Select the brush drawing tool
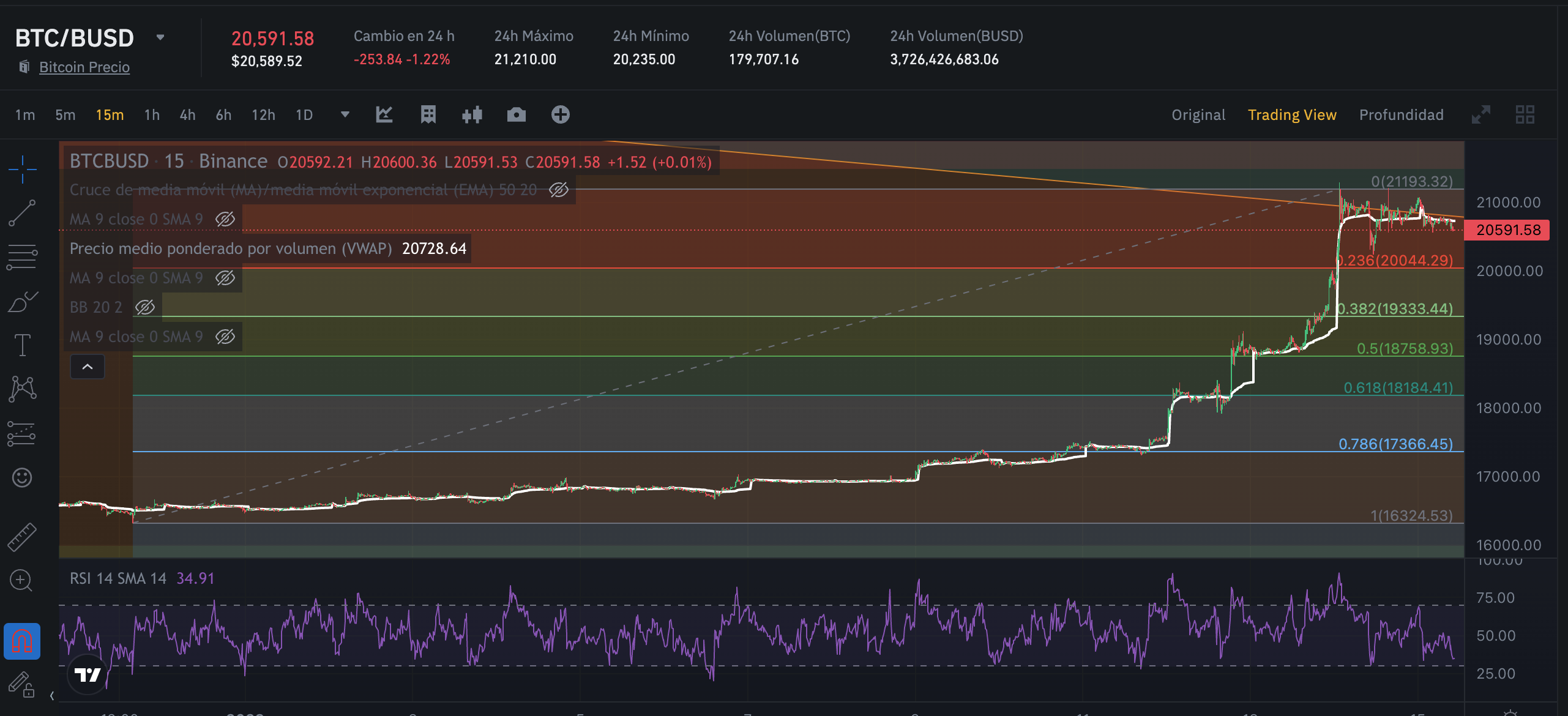1568x716 pixels. [22, 302]
